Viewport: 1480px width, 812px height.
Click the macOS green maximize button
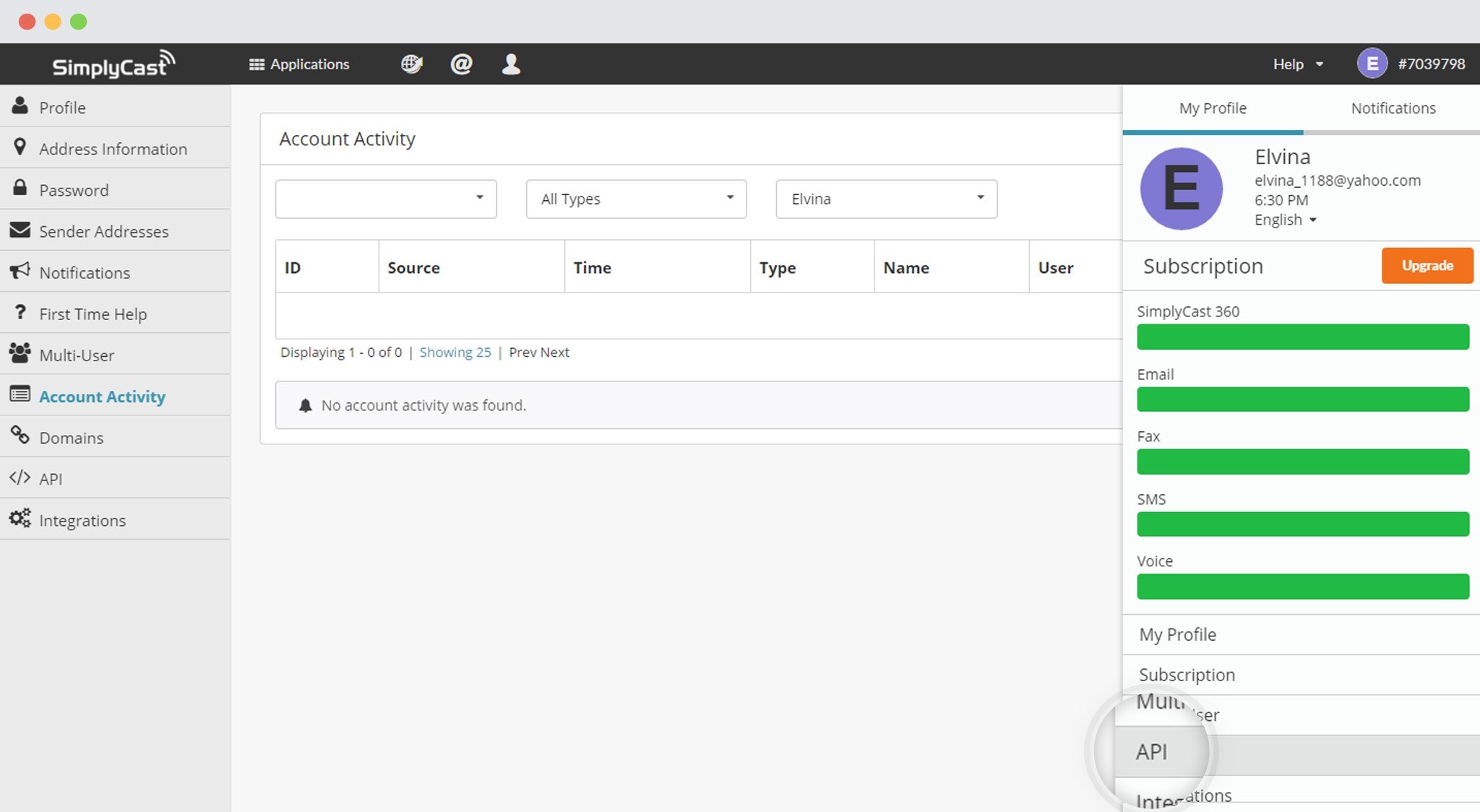tap(79, 22)
